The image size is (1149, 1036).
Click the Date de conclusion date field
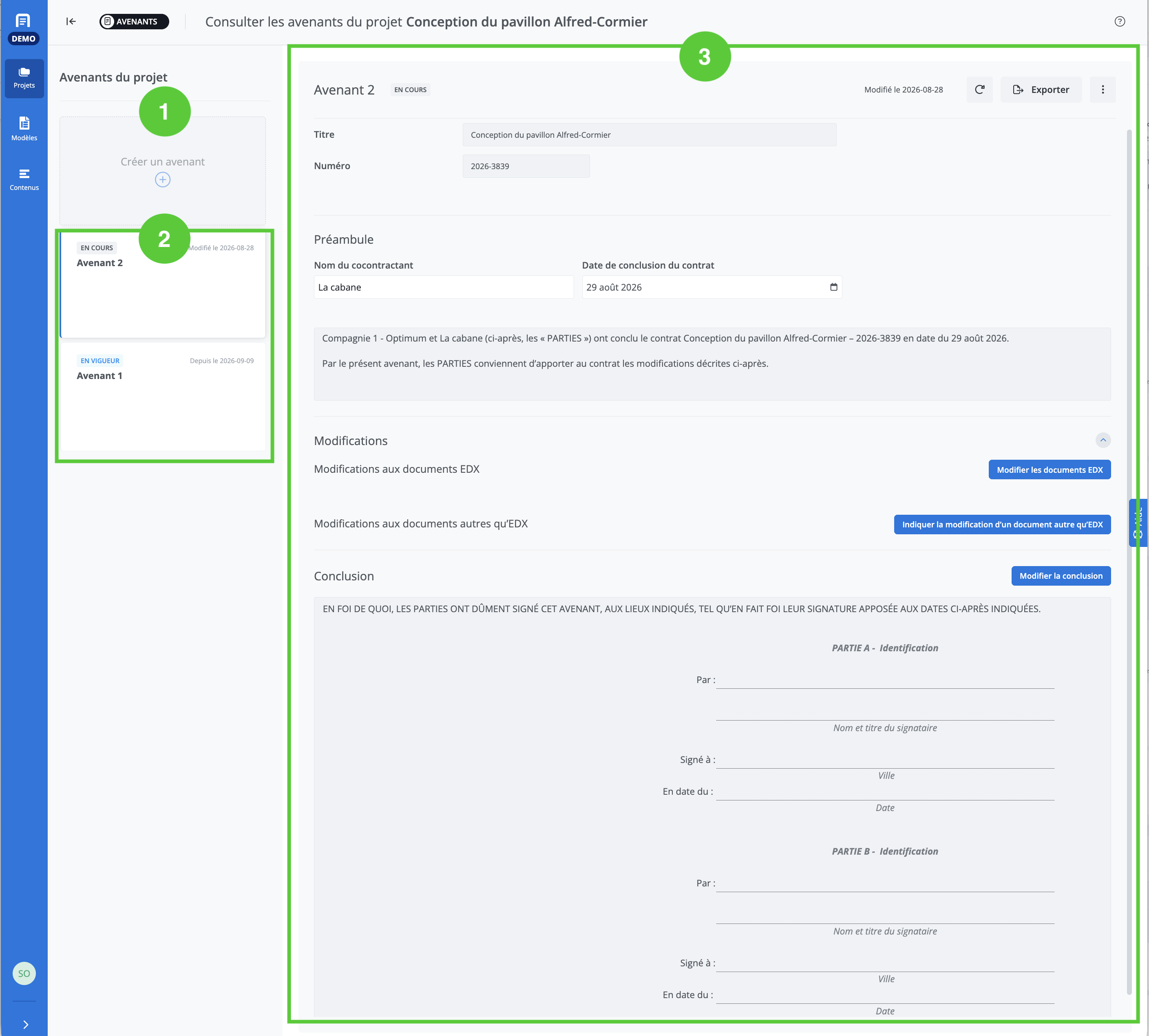click(x=712, y=287)
